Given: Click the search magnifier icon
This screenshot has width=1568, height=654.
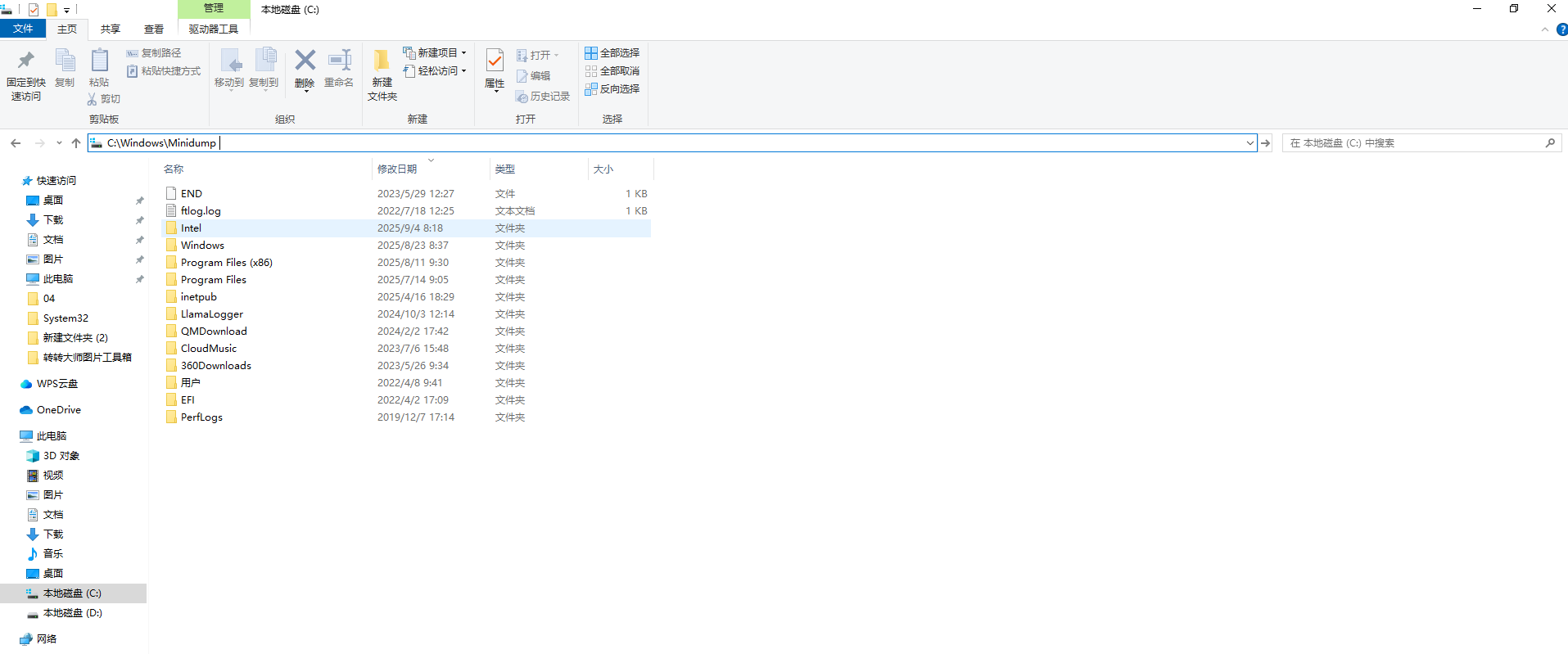Looking at the screenshot, I should 1550,143.
